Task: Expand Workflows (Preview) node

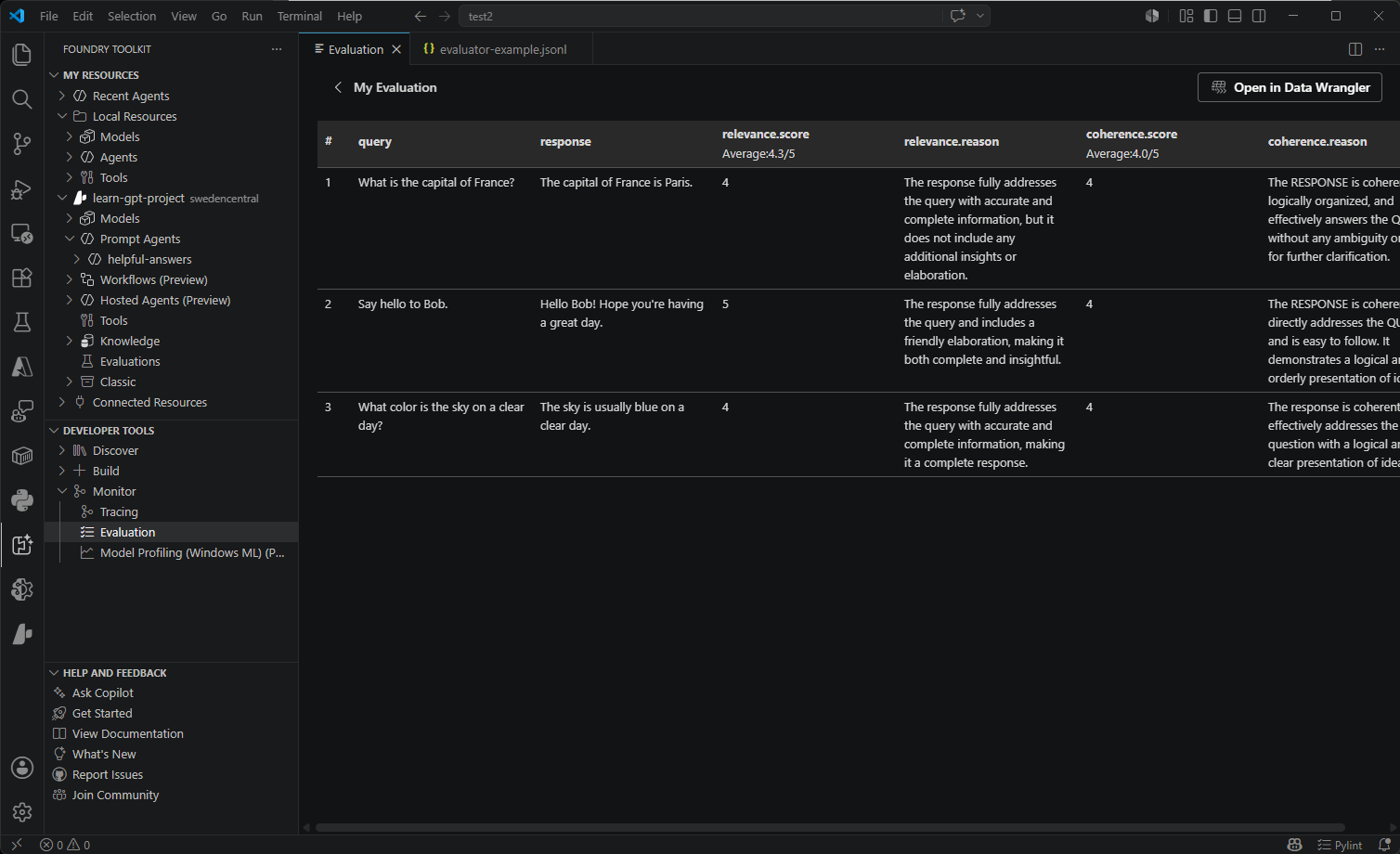Action: 70,279
